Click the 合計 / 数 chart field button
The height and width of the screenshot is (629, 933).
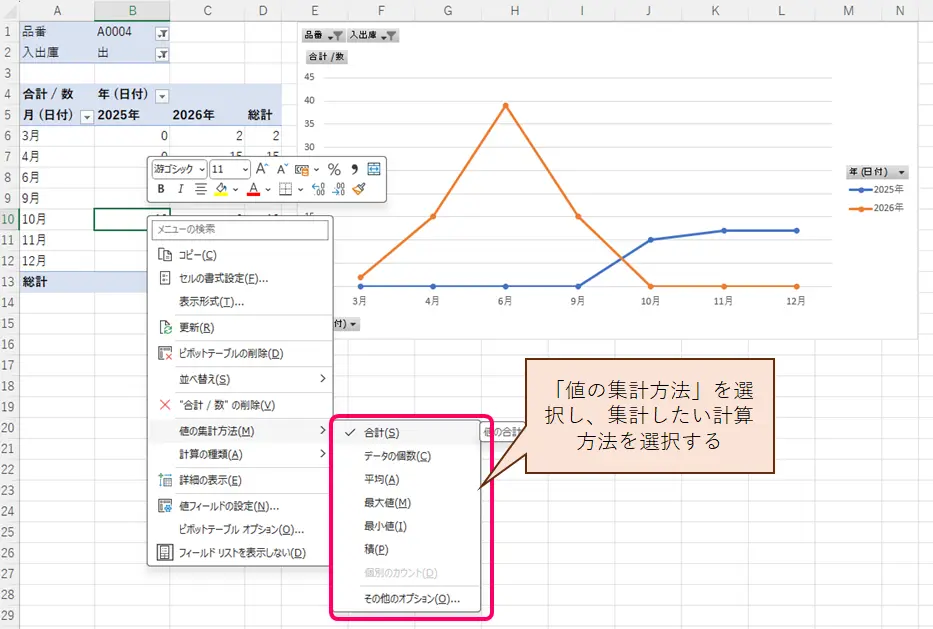[326, 57]
